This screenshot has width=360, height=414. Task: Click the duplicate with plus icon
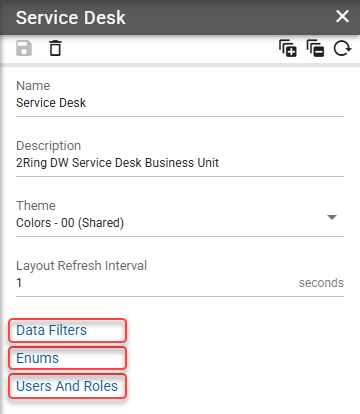pos(288,49)
